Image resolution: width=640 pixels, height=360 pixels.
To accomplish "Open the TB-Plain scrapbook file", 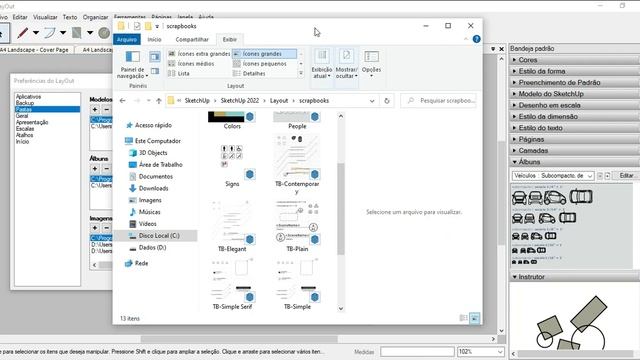I will pyautogui.click(x=297, y=227).
